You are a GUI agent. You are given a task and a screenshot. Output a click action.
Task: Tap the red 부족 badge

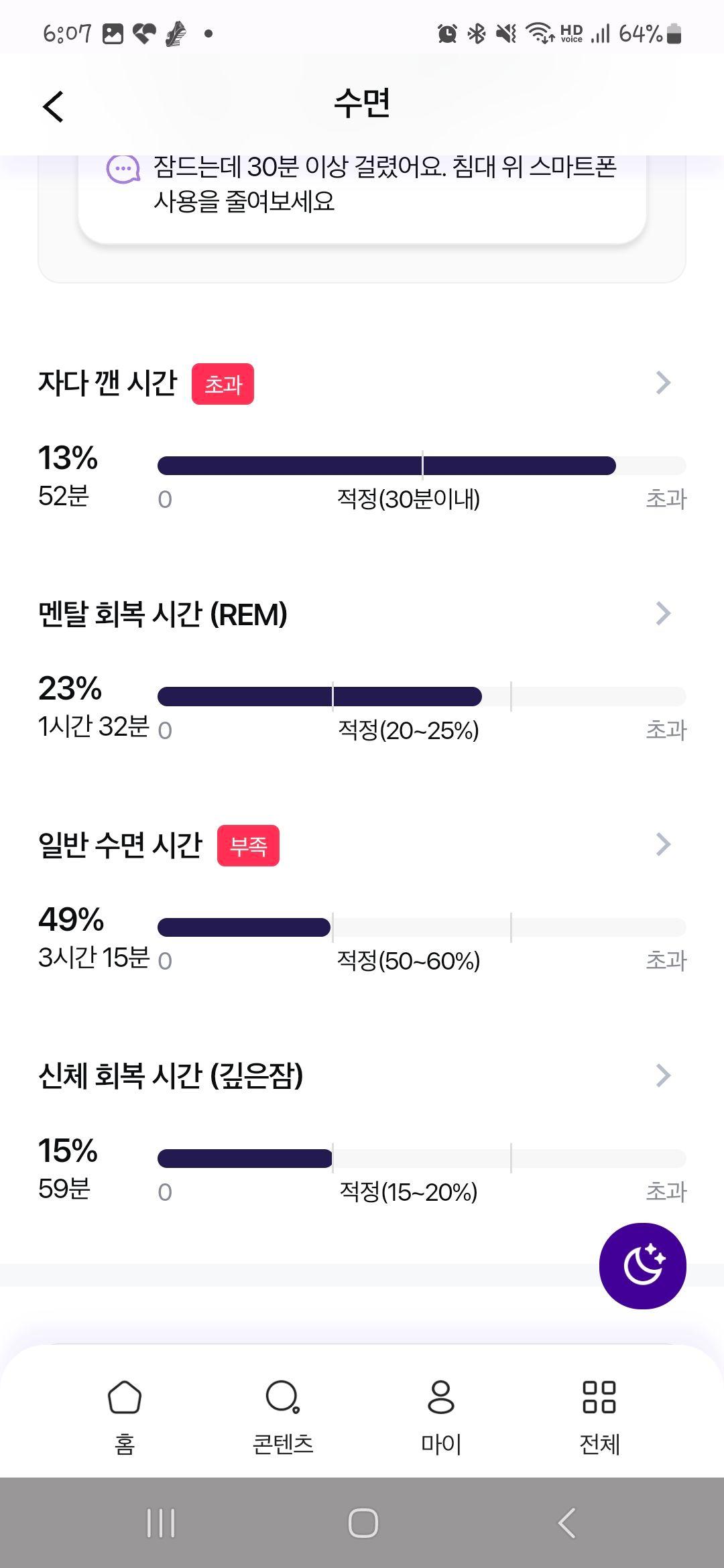click(248, 846)
